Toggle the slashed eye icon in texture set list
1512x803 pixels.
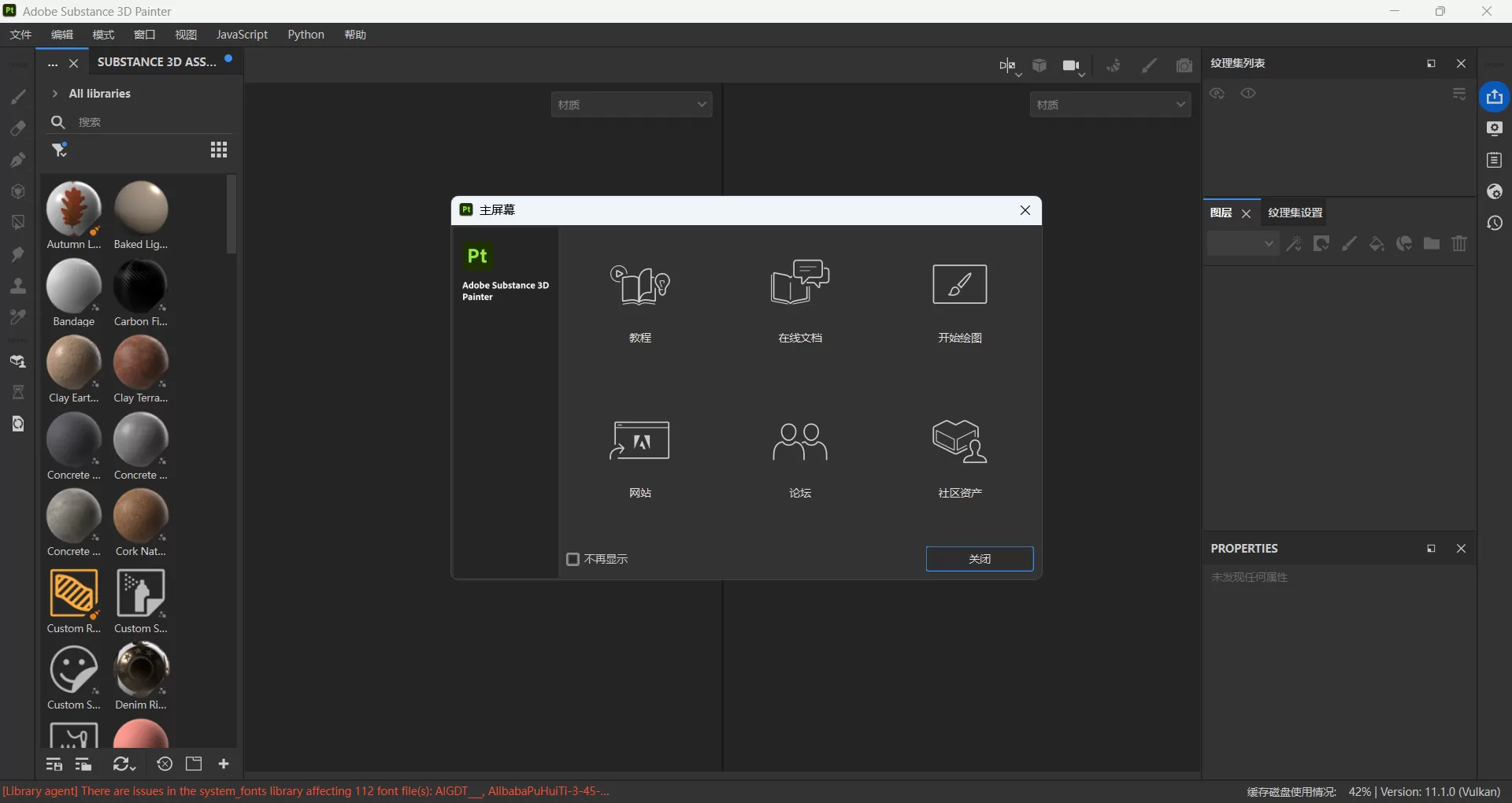coord(1217,94)
